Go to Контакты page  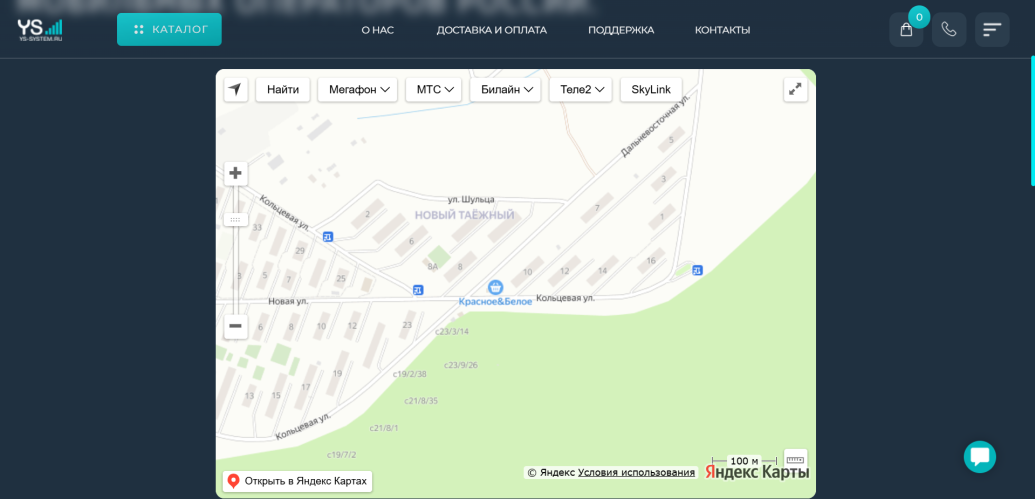(x=723, y=30)
